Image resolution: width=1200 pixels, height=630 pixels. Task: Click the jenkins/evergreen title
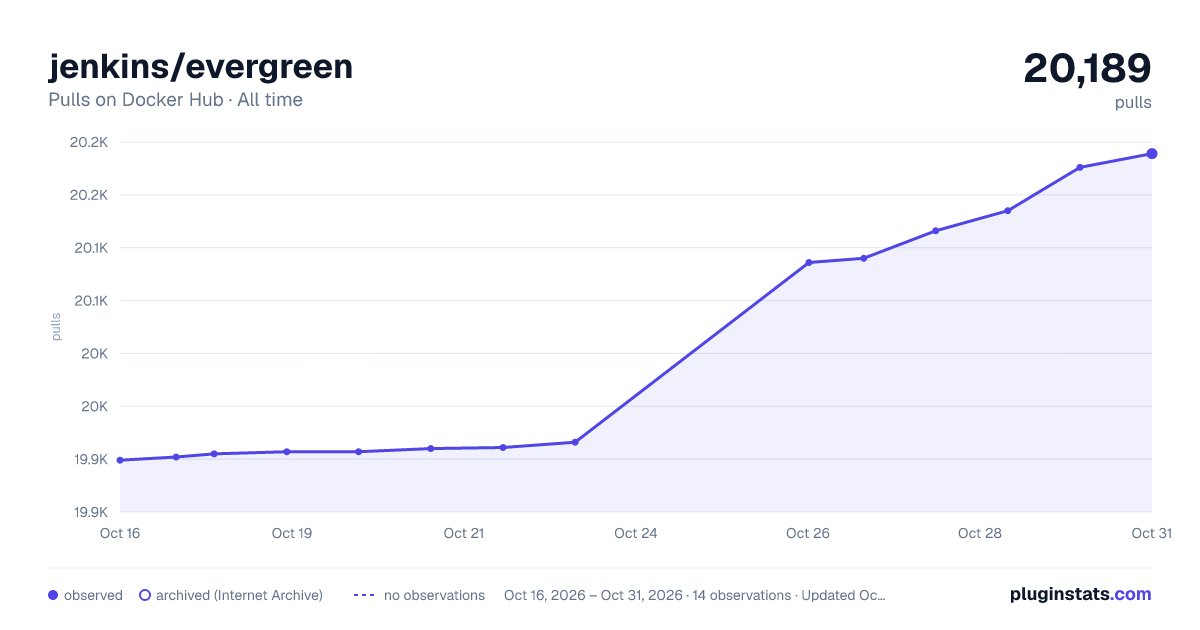coord(200,67)
